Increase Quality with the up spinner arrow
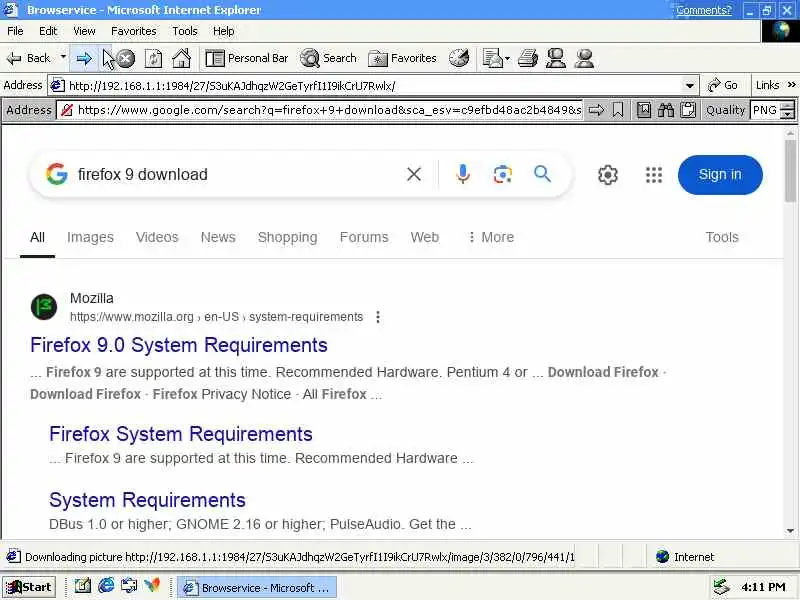 (x=788, y=106)
